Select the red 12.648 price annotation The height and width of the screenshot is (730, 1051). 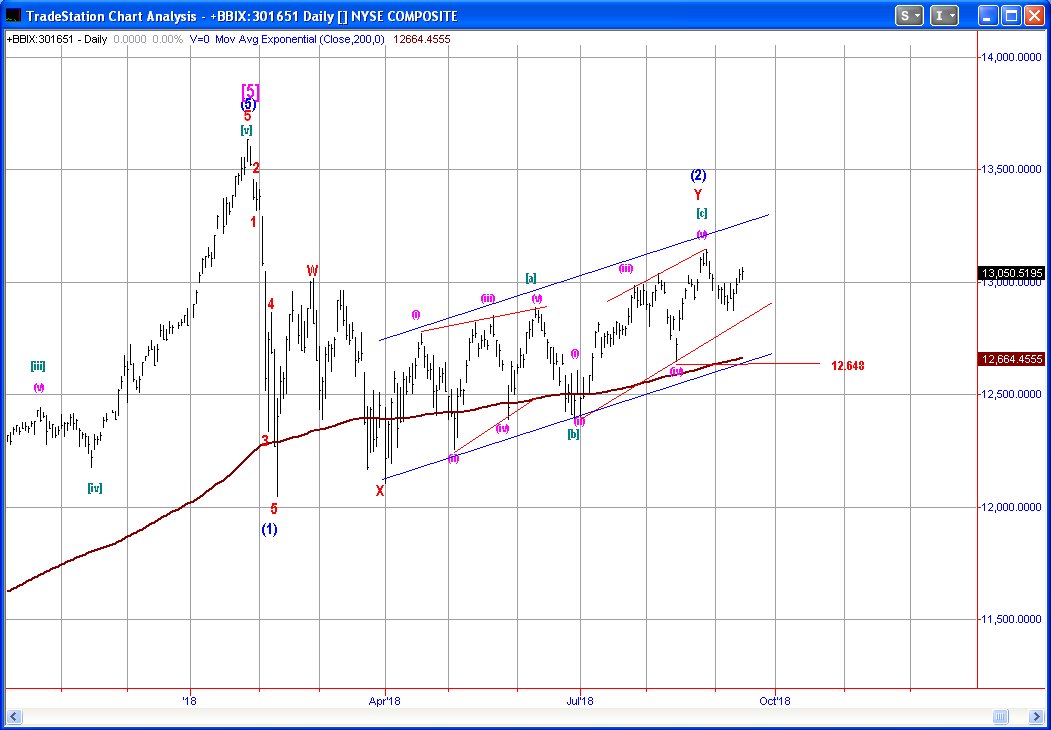point(847,366)
